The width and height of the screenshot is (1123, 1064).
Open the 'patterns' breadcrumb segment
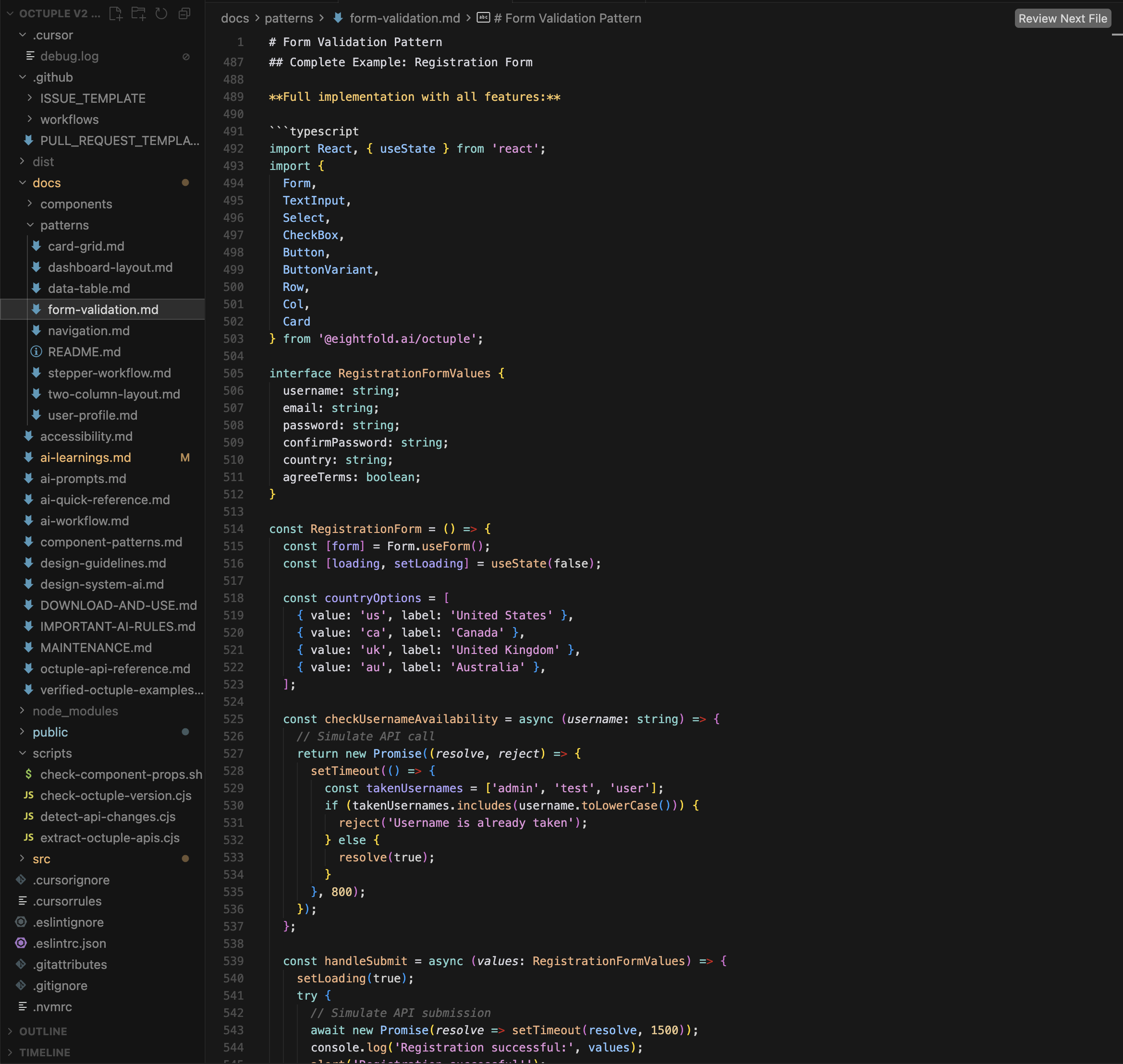coord(288,18)
